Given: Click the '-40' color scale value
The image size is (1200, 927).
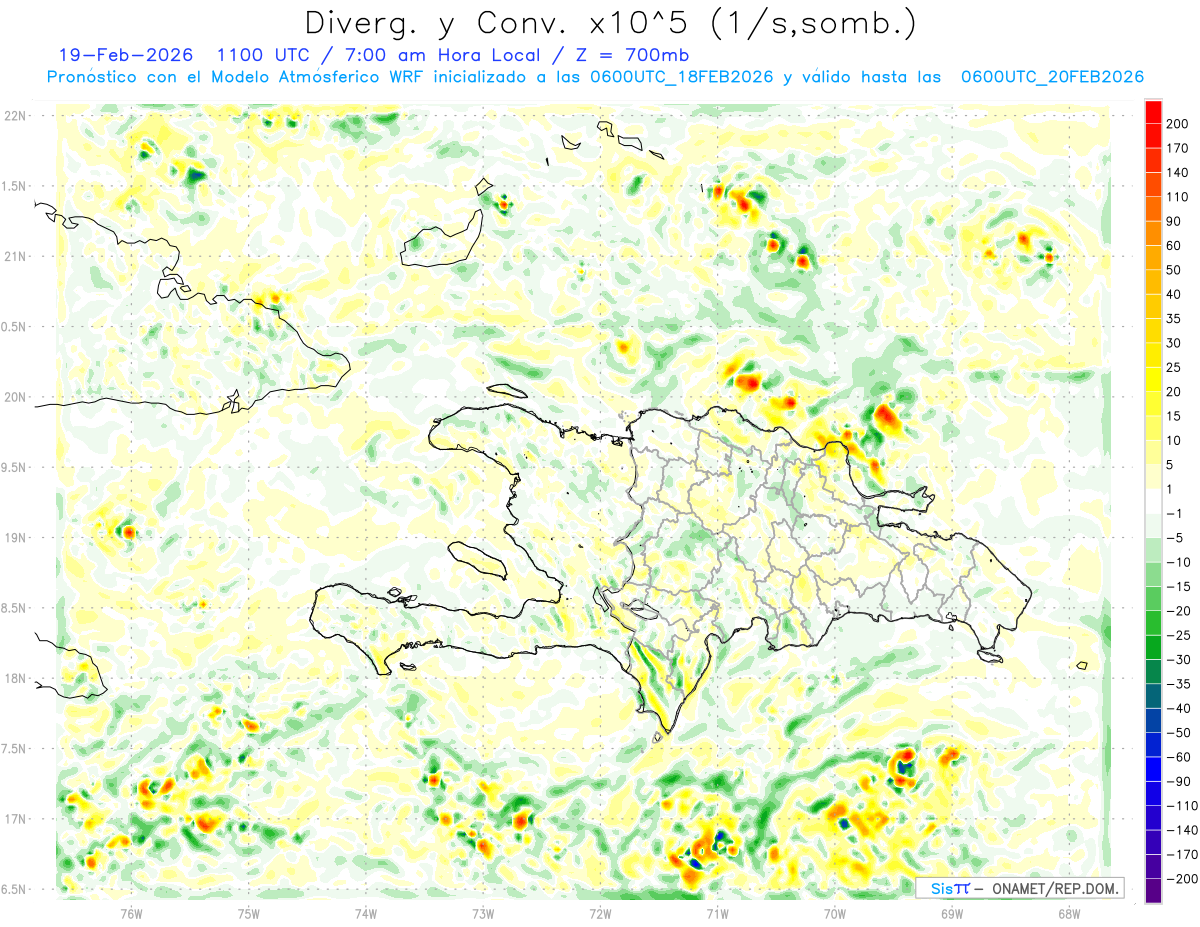Looking at the screenshot, I should point(1177,708).
